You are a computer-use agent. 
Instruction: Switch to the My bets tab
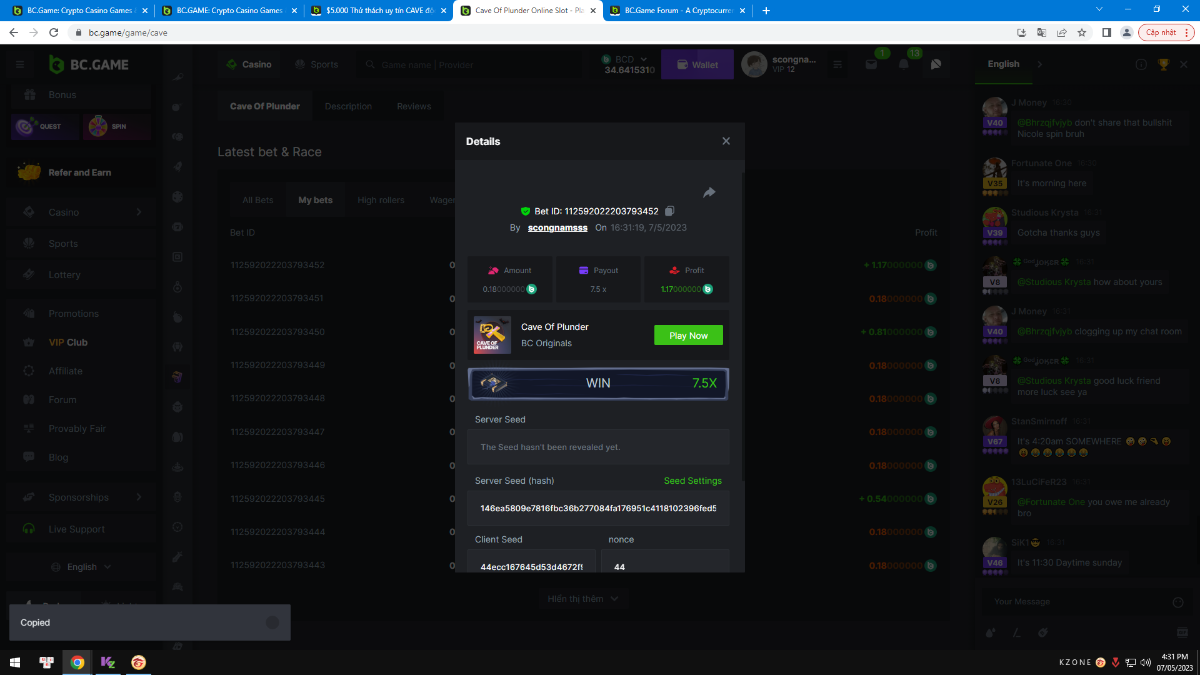315,200
